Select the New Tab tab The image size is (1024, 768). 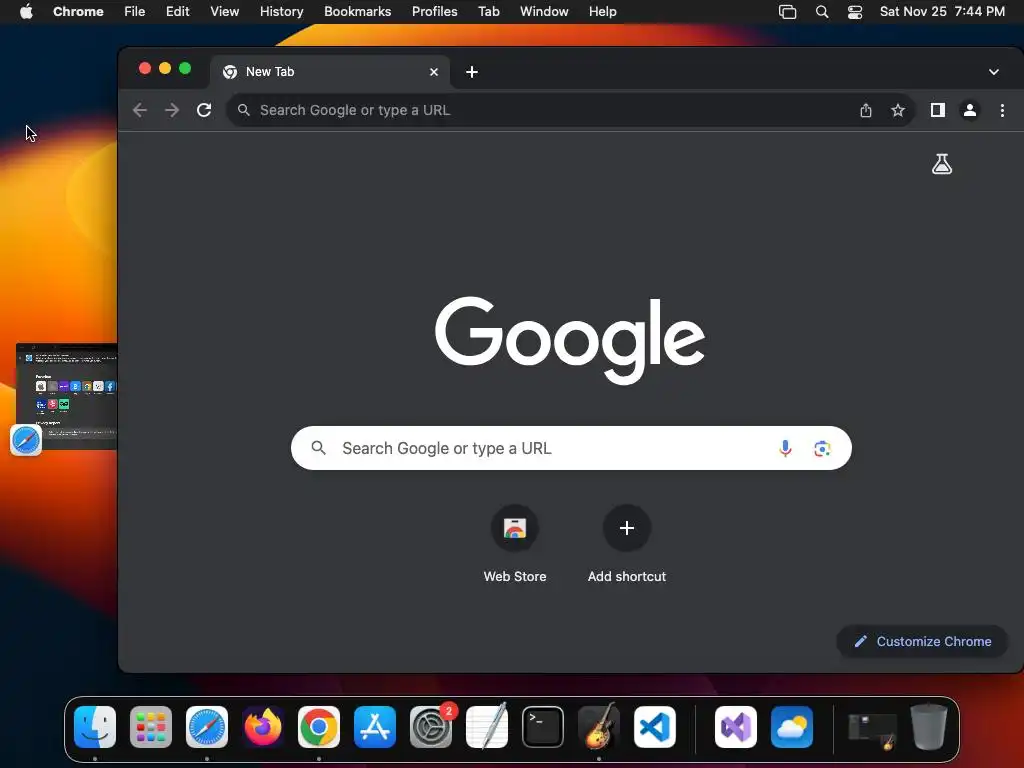pyautogui.click(x=330, y=72)
